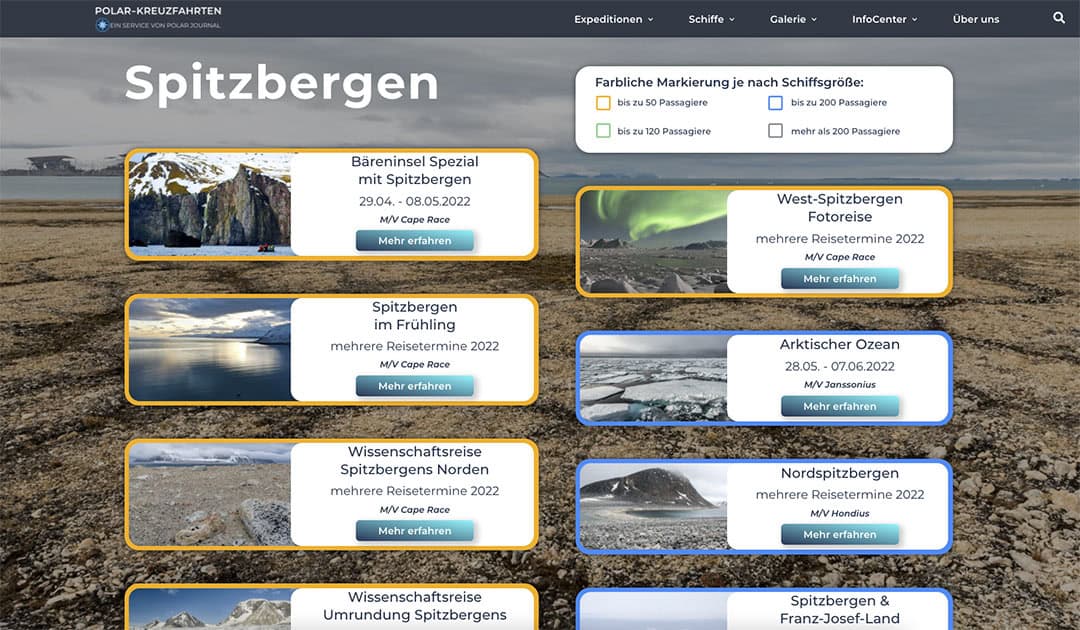Click the 'Ein Service von Polar Journal' tagline
Viewport: 1080px width, 630px height.
pyautogui.click(x=165, y=25)
